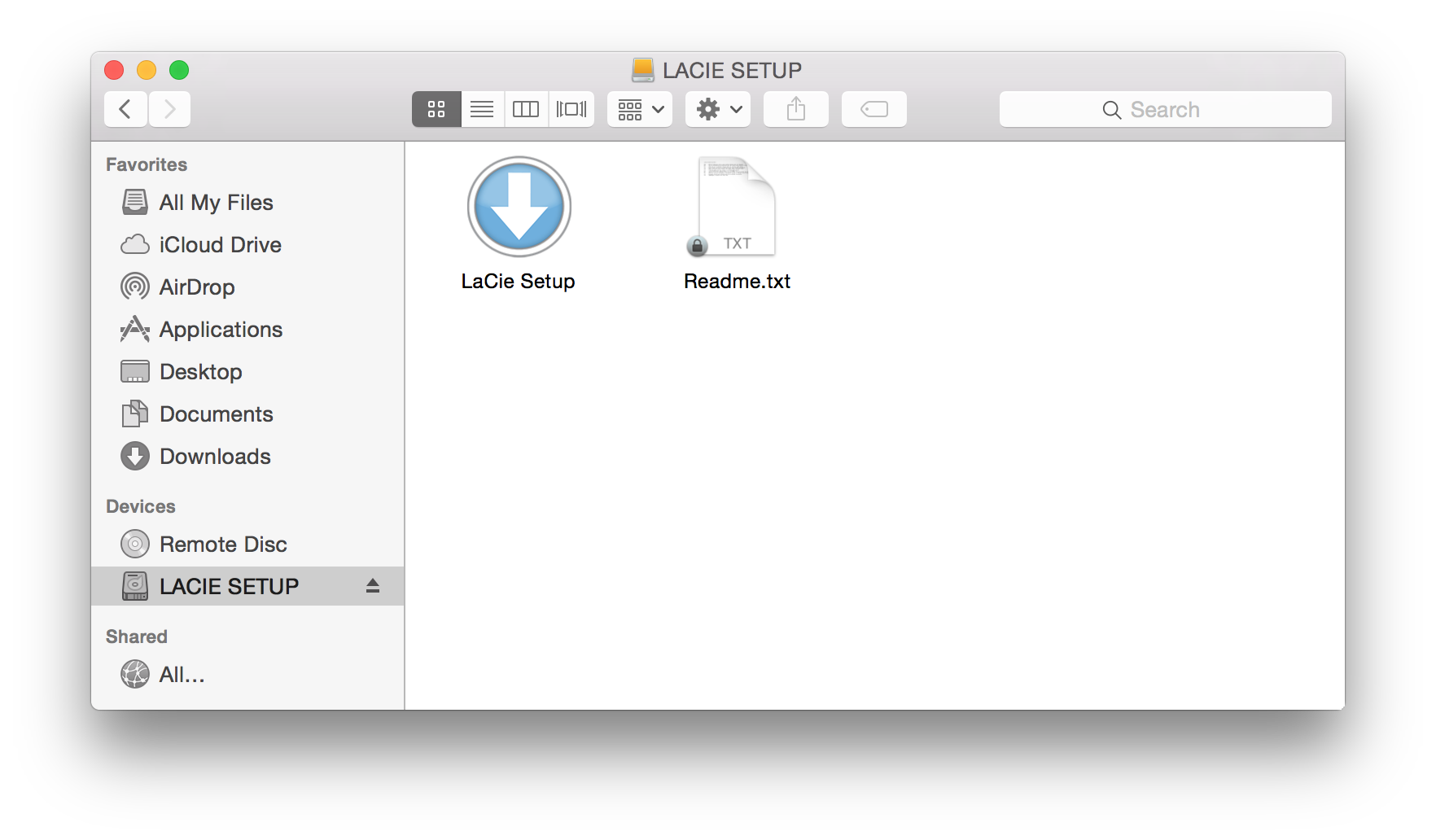Go back to previous folder

pos(125,109)
